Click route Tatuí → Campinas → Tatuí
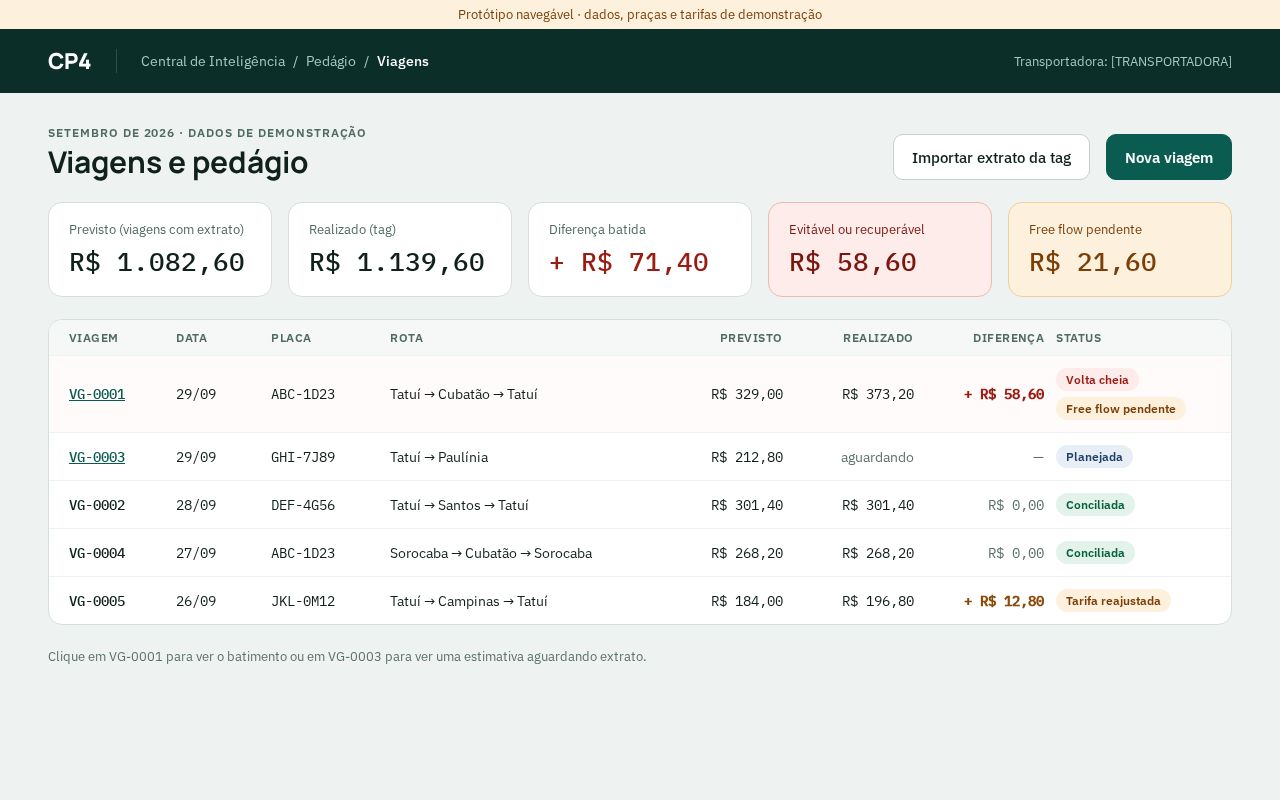The image size is (1280, 800). (469, 601)
